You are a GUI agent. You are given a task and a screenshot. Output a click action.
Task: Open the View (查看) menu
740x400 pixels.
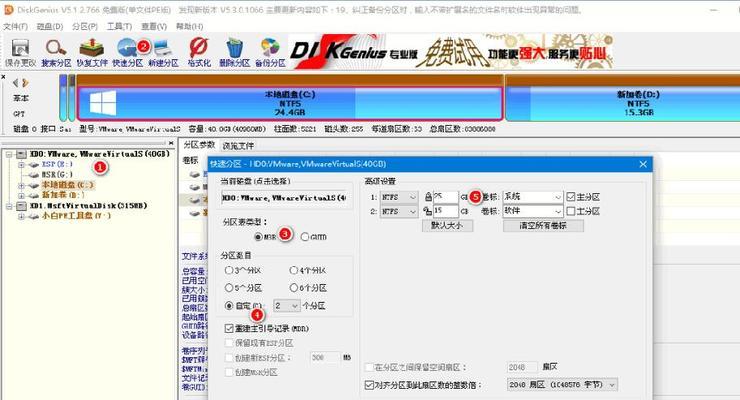tap(154, 26)
